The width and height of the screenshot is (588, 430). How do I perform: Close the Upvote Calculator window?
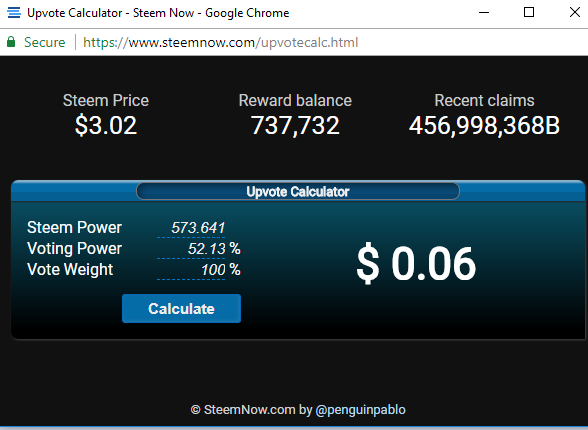coord(574,12)
